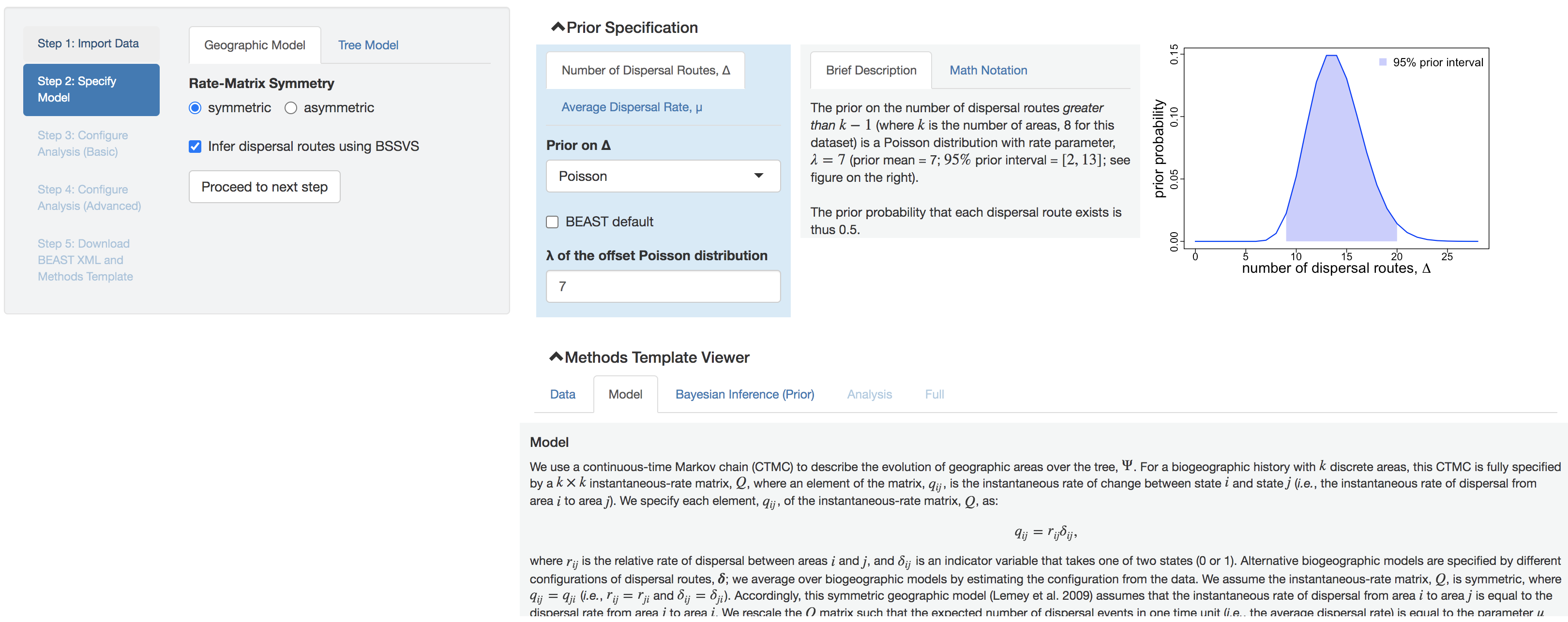This screenshot has width=1568, height=622.
Task: Toggle Infer dispersal routes using BSSVS
Action: (x=196, y=147)
